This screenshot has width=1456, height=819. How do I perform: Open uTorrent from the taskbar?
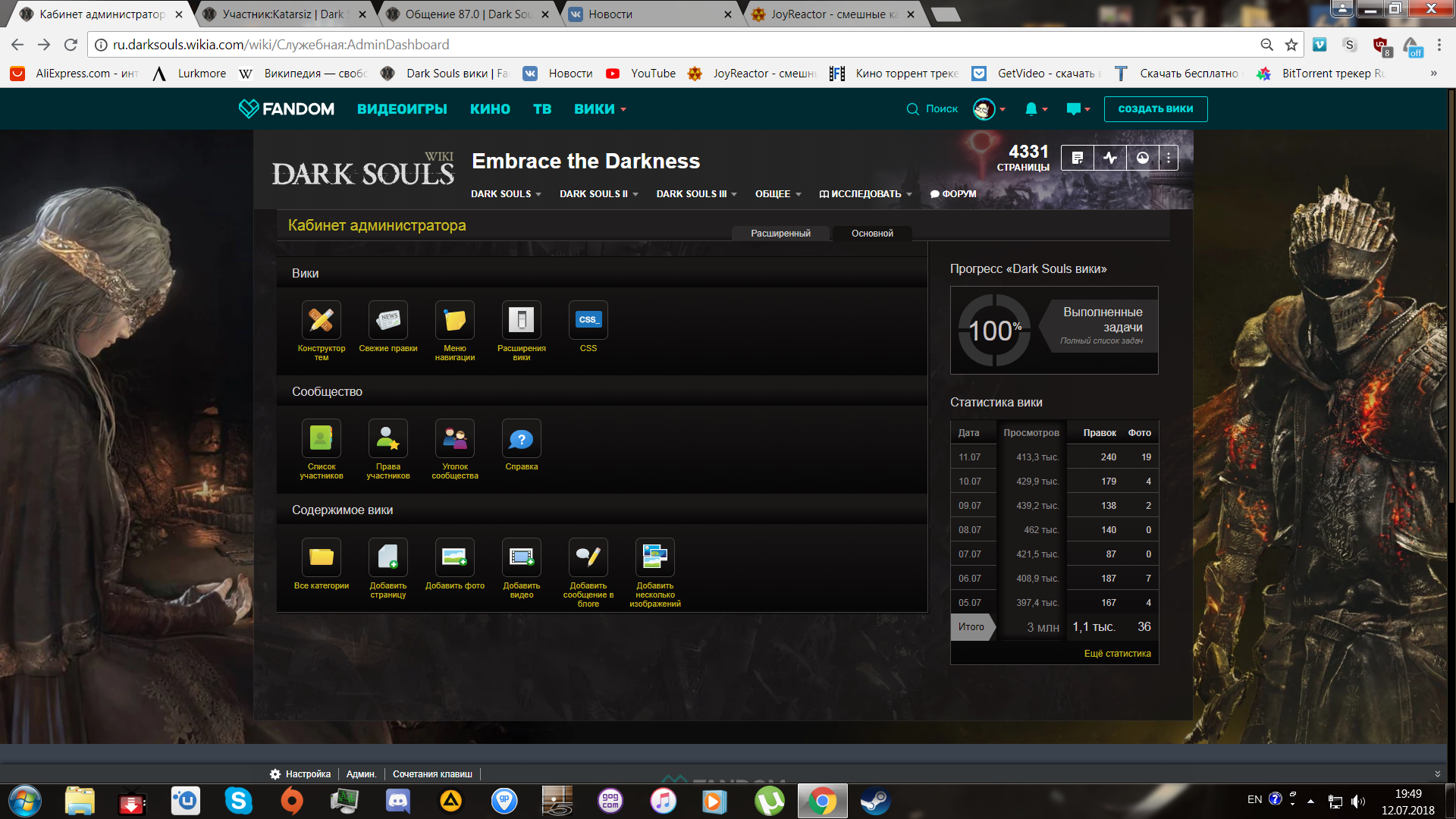[x=769, y=801]
